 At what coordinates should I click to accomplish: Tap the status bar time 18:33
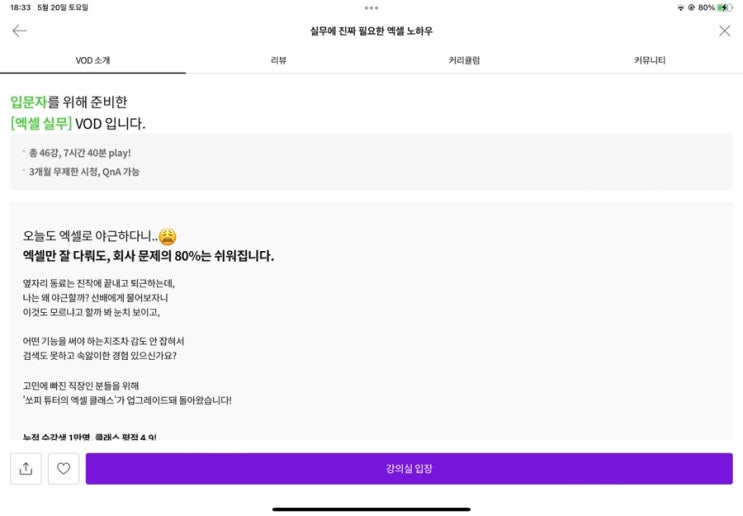tap(20, 7)
